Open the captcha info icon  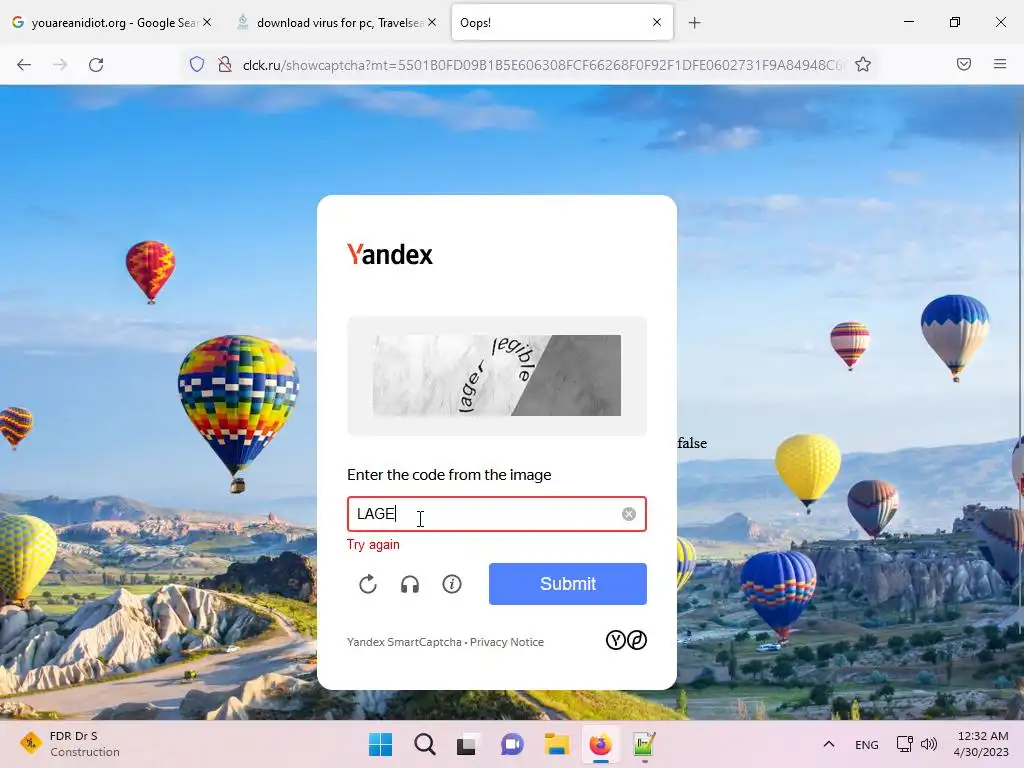pos(452,584)
